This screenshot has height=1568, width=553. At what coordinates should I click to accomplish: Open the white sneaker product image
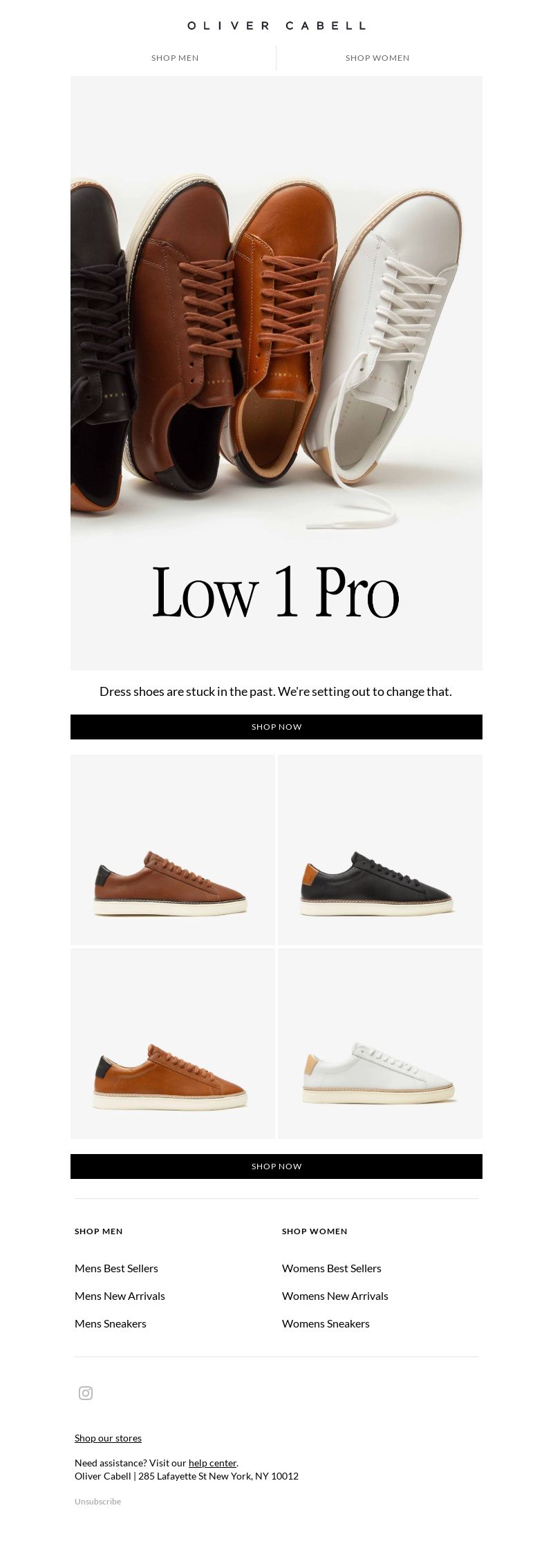[380, 1043]
